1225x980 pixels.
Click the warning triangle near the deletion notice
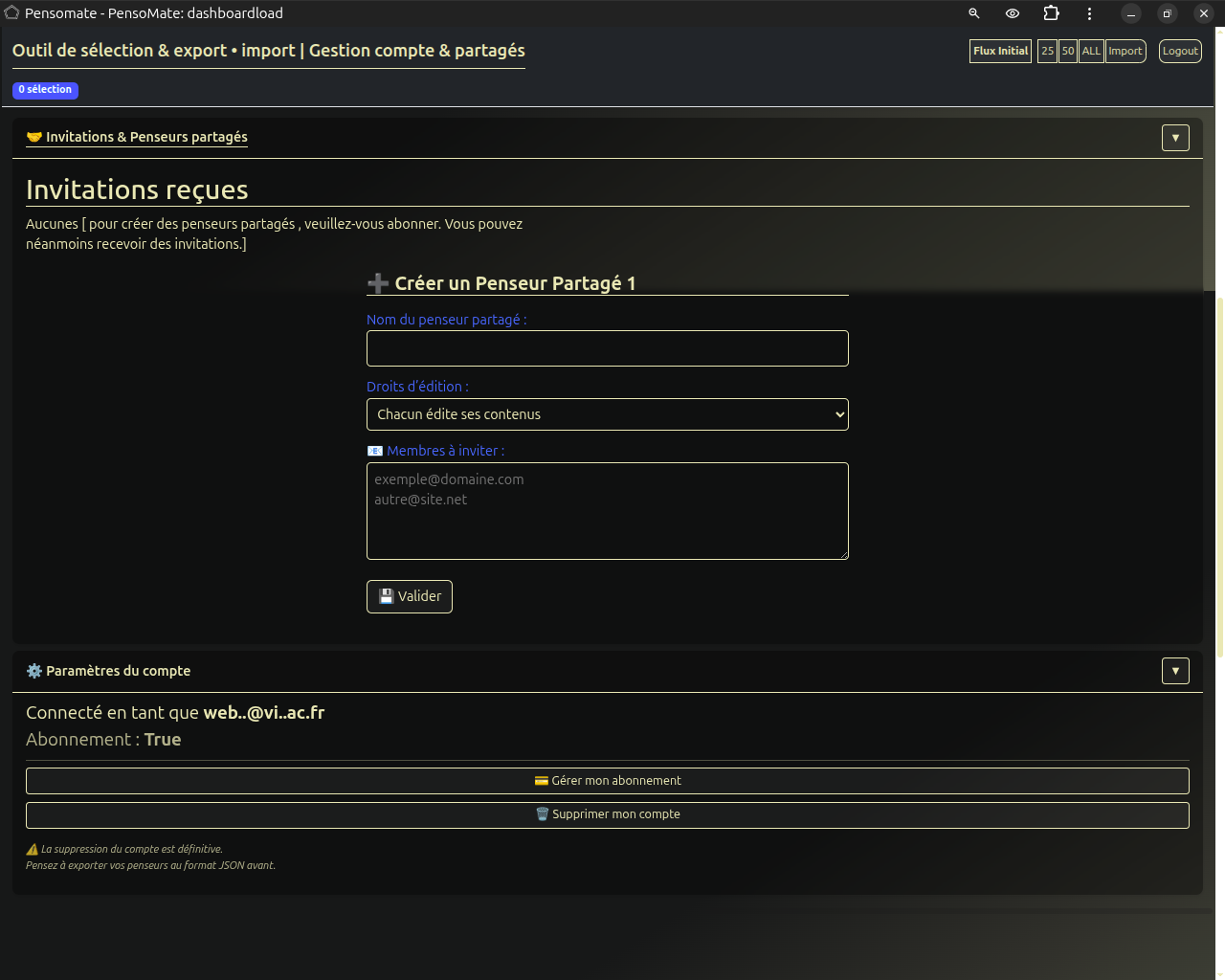(32, 848)
